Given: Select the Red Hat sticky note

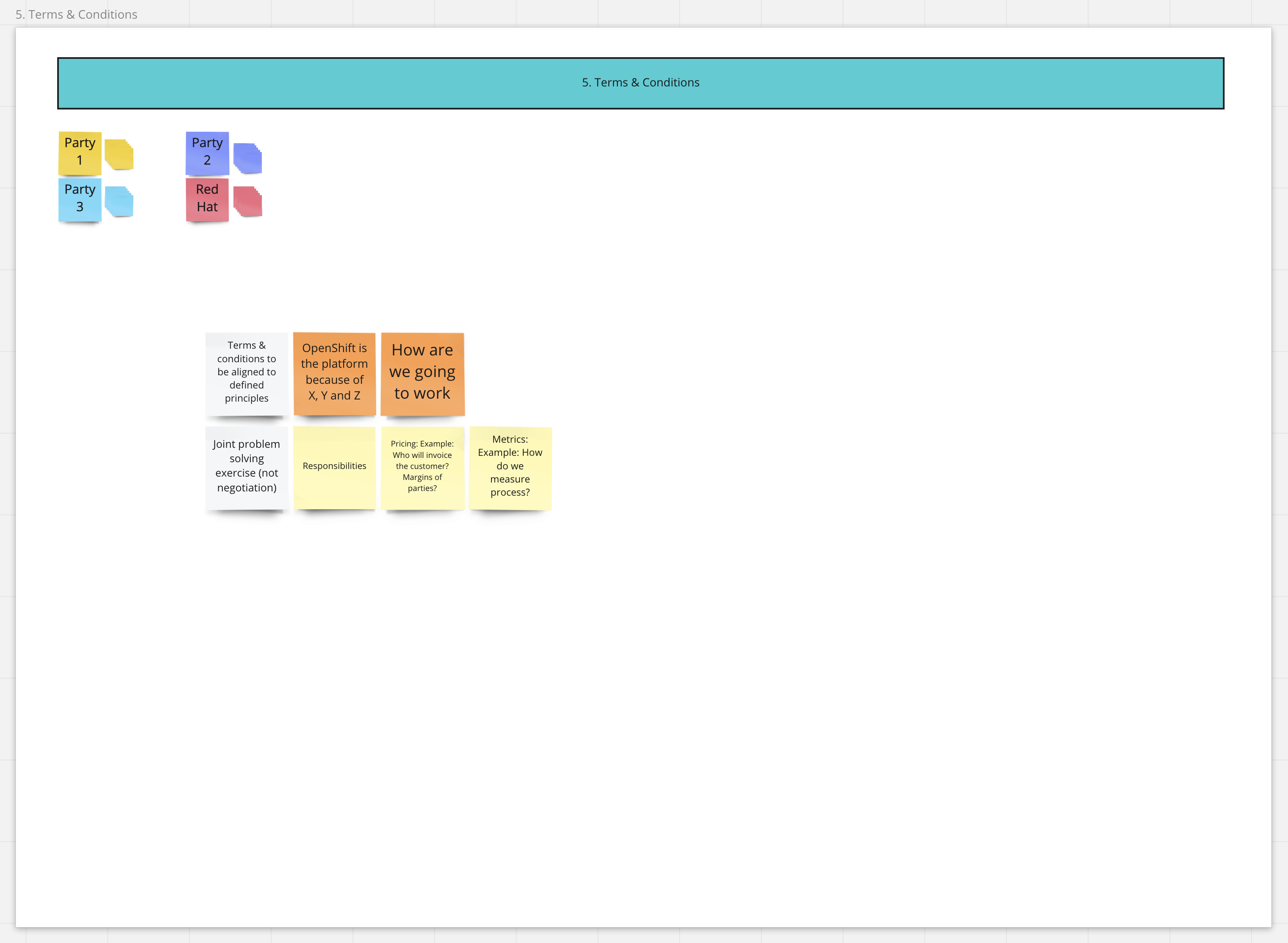Looking at the screenshot, I should [x=207, y=200].
